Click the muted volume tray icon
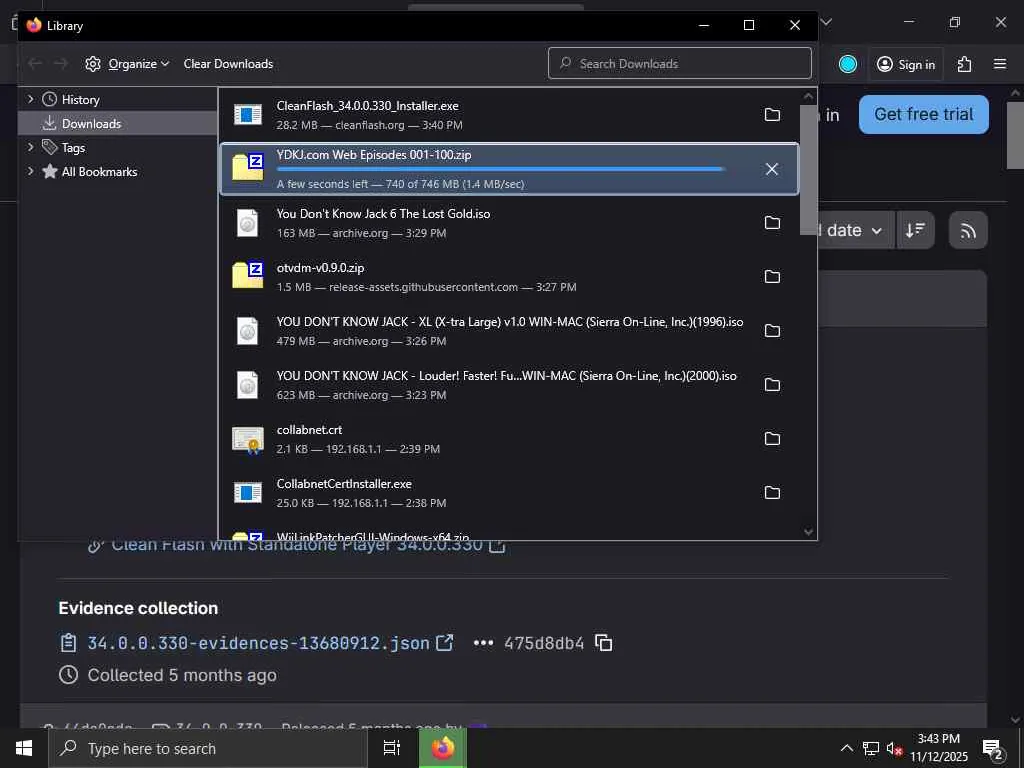1024x768 pixels. pyautogui.click(x=894, y=748)
